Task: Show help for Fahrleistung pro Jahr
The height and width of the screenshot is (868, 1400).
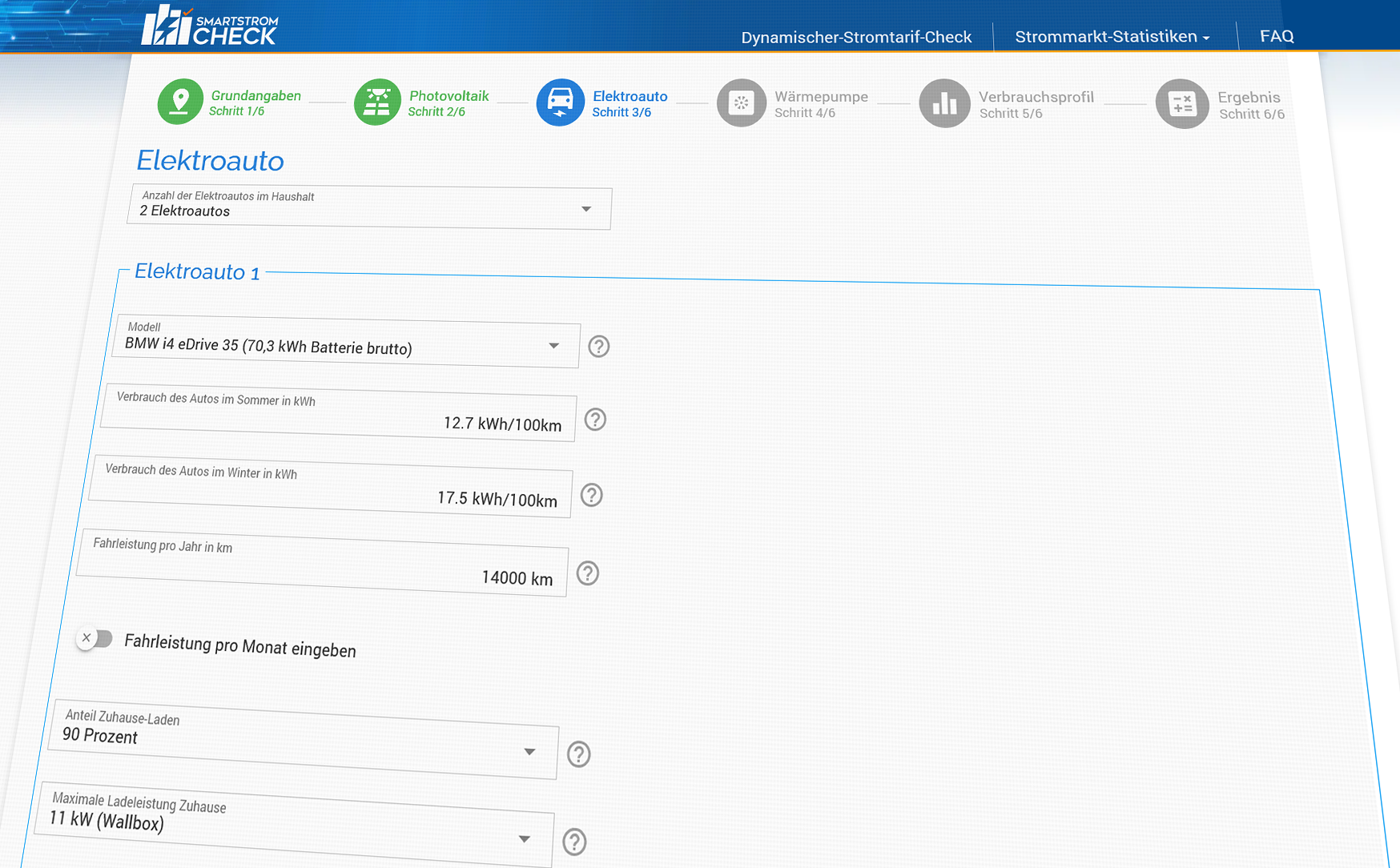Action: tap(588, 573)
